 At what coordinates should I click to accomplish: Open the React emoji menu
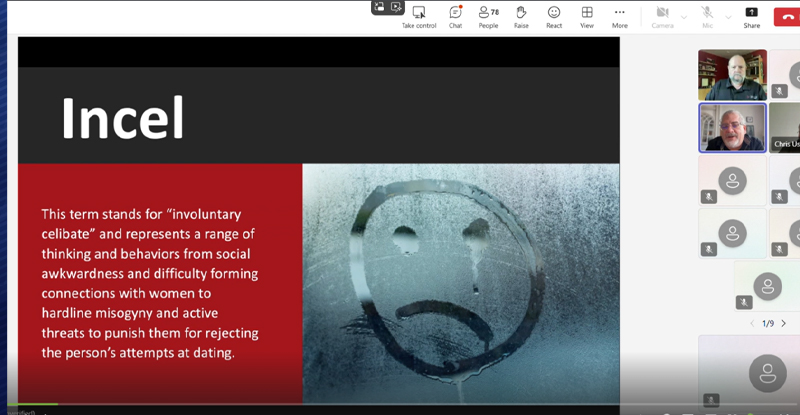tap(554, 17)
